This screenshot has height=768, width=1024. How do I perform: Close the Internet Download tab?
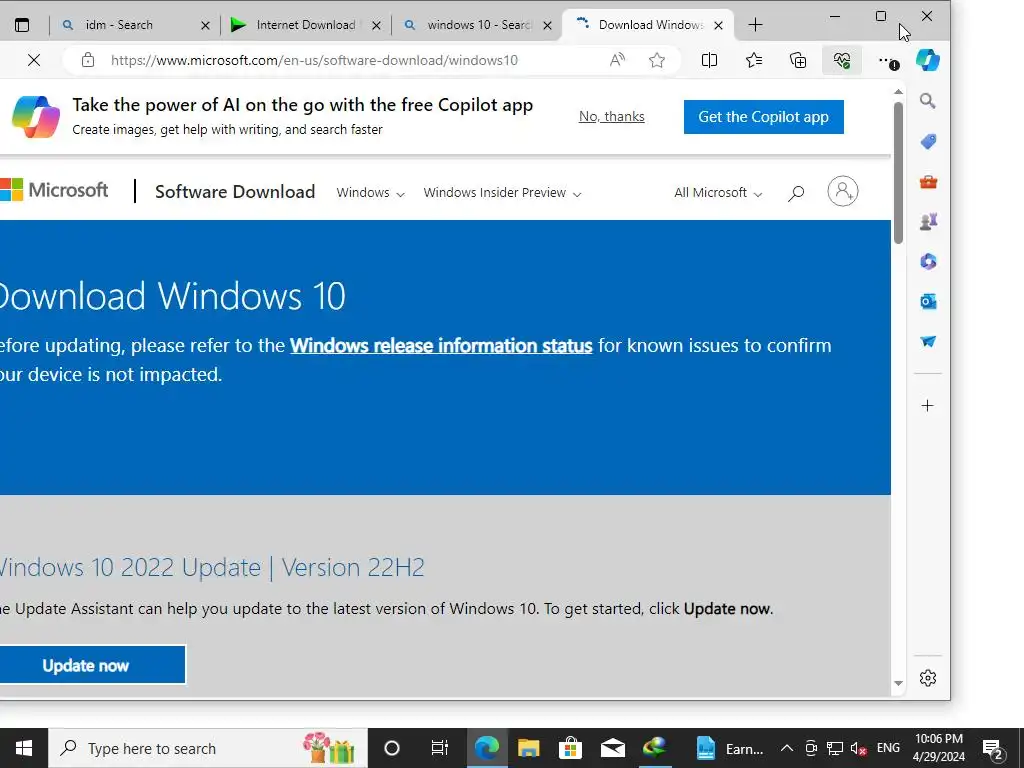[x=376, y=25]
